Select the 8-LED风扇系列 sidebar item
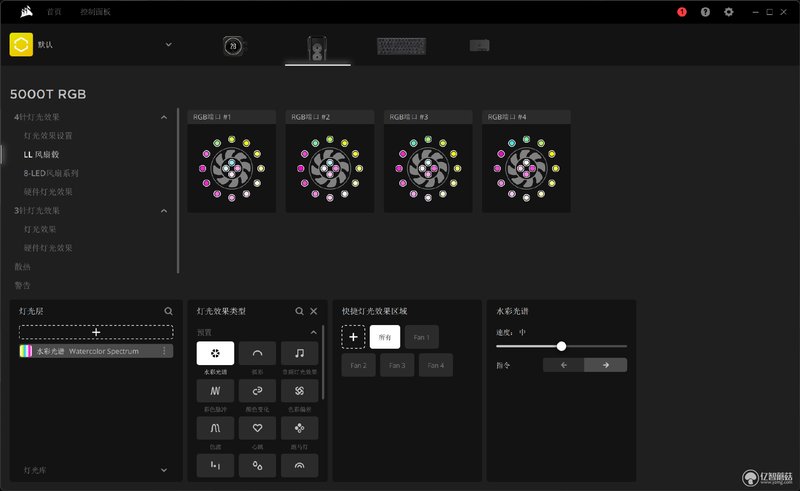 pos(51,173)
